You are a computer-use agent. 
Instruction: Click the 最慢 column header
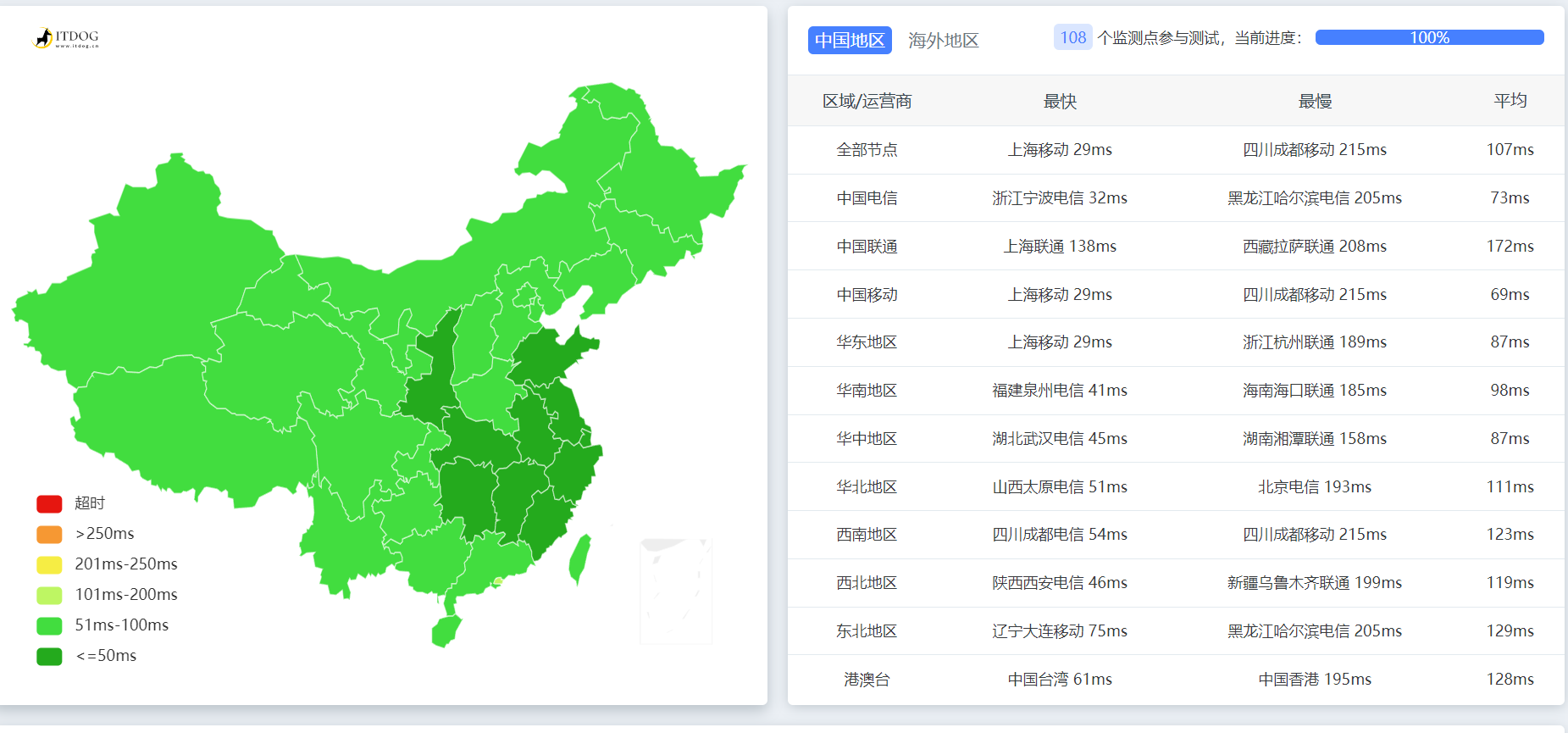(x=1314, y=102)
